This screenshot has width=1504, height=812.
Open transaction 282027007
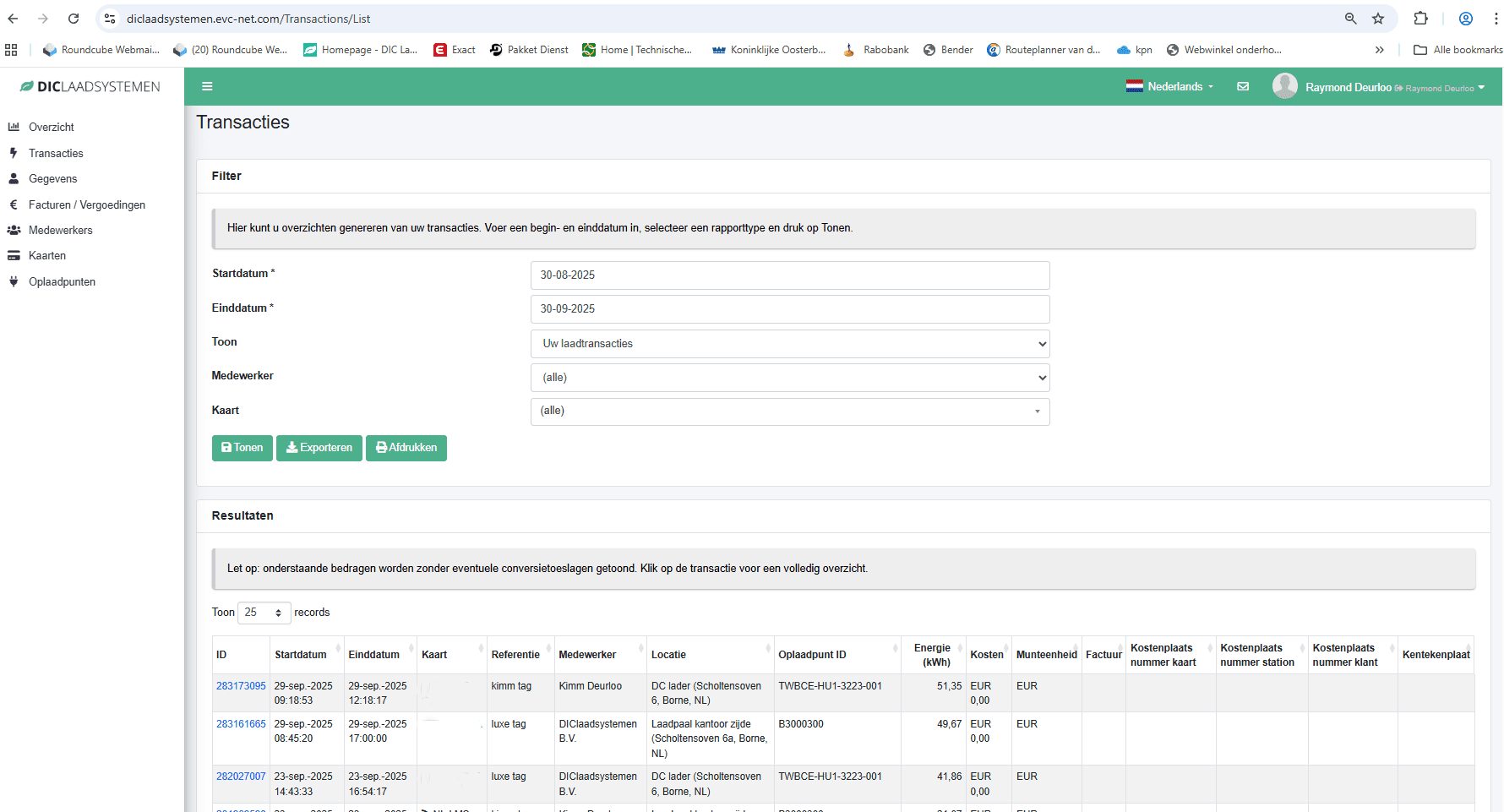click(x=241, y=777)
